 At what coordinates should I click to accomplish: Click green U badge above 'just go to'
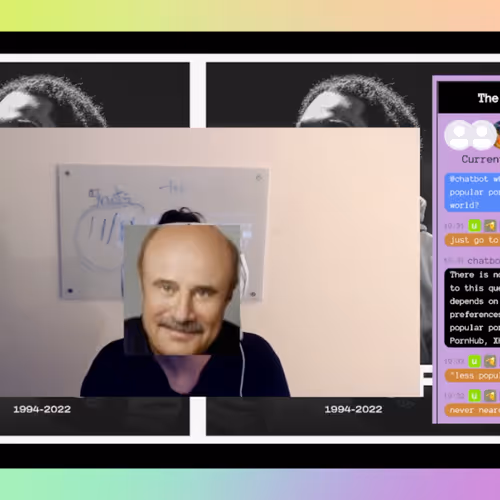coord(474,226)
